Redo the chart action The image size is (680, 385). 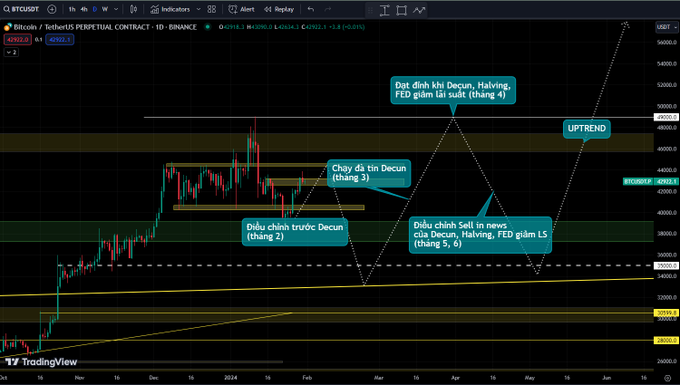click(x=327, y=9)
